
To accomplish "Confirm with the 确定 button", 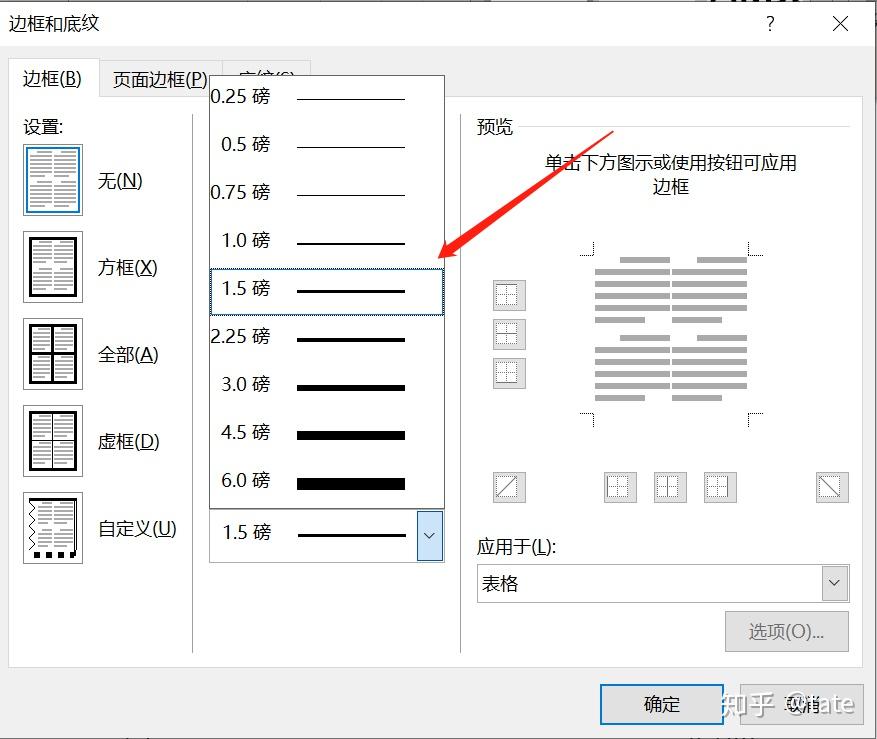I will tap(662, 704).
